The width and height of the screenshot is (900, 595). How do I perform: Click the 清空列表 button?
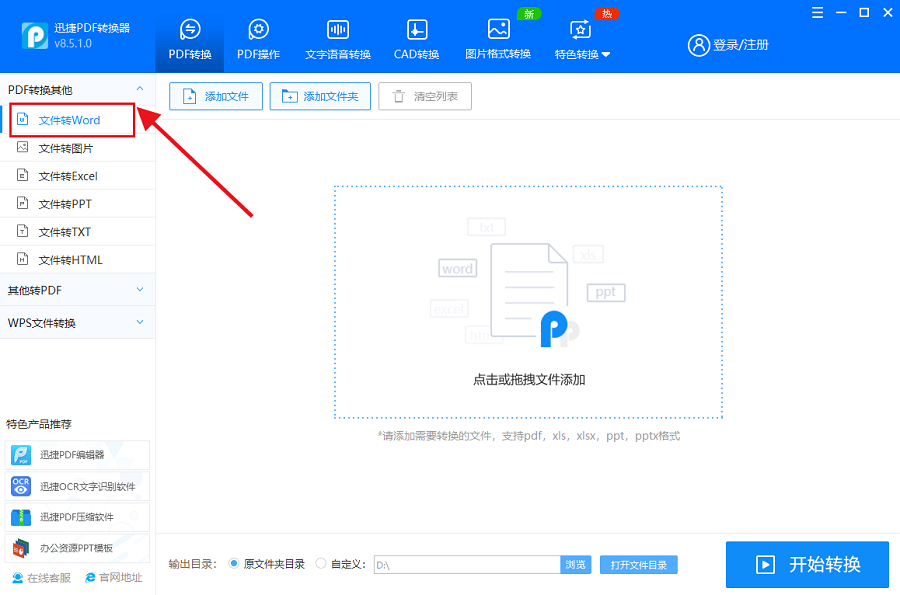point(425,96)
